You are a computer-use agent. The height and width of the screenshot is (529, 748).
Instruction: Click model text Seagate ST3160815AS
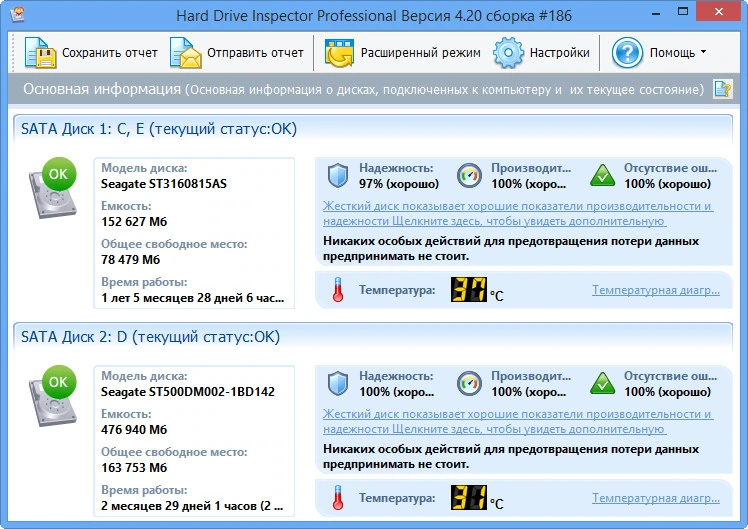pyautogui.click(x=164, y=184)
